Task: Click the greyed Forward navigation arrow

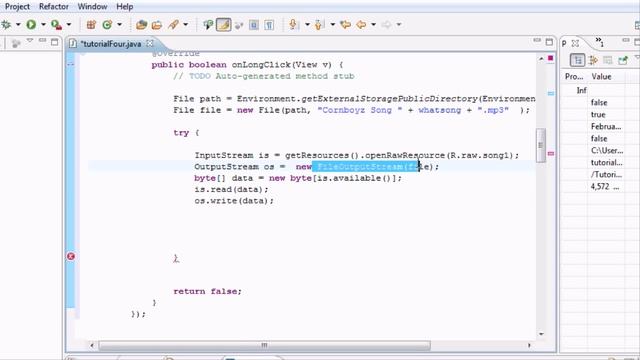Action: point(386,25)
